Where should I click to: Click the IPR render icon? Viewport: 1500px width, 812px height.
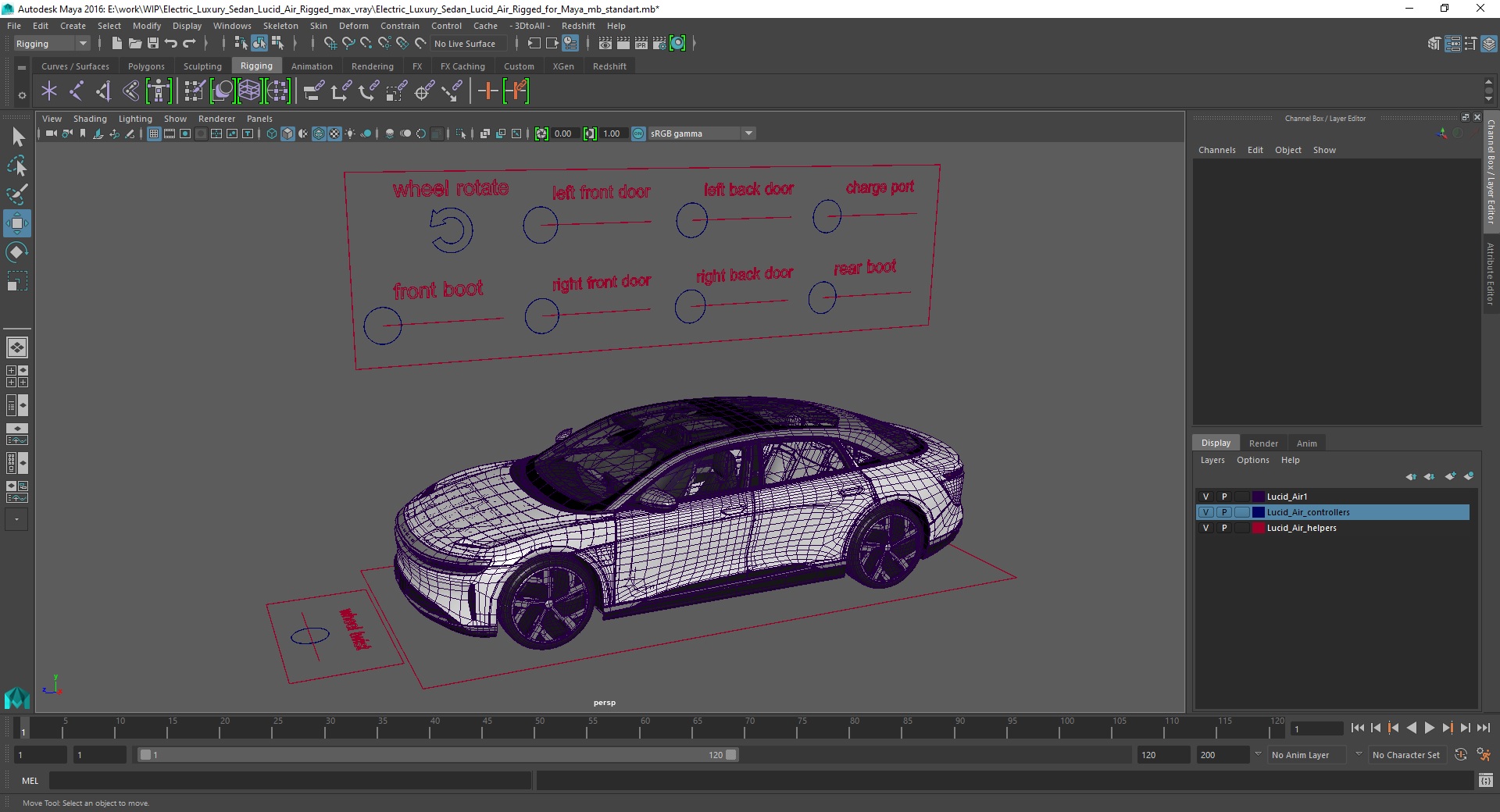[x=641, y=44]
